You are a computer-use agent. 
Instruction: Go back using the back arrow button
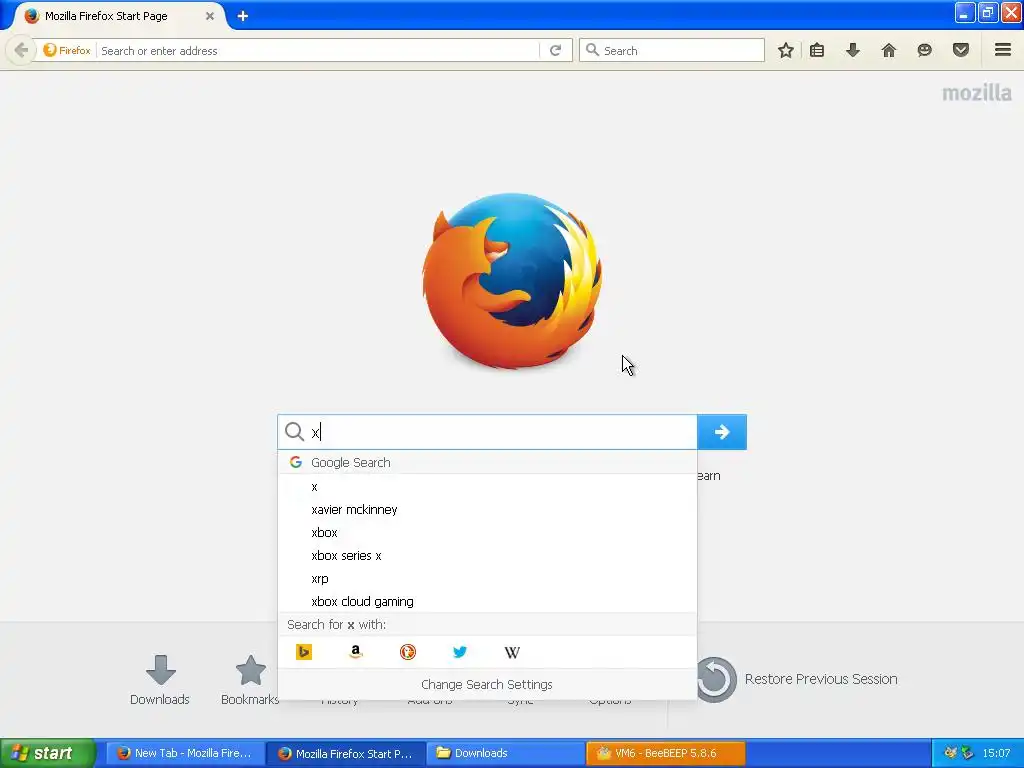pyautogui.click(x=21, y=50)
